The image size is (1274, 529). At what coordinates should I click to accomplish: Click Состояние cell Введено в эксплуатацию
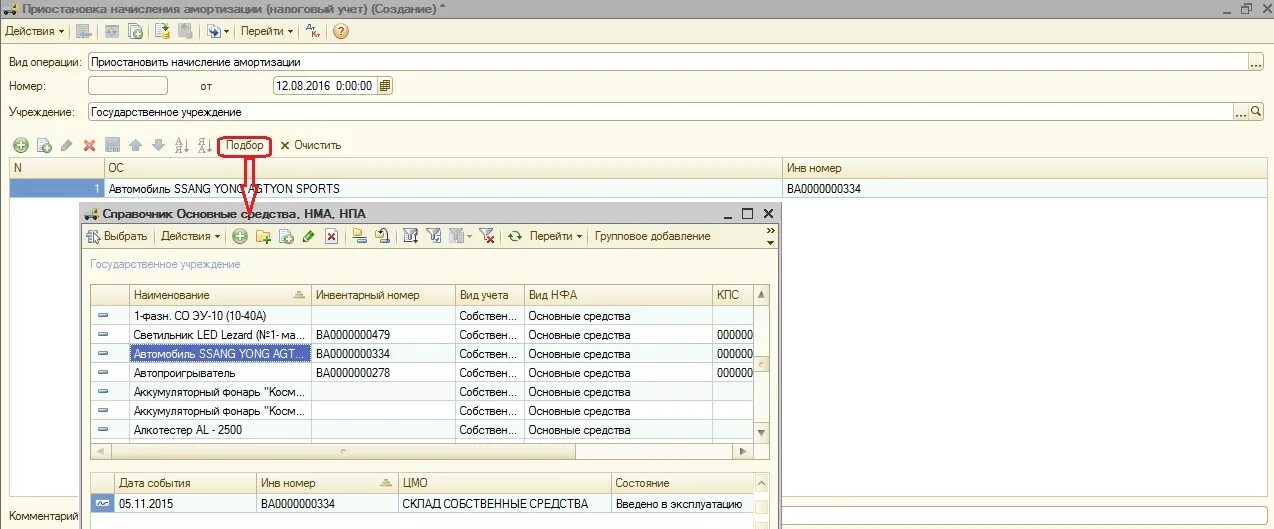pyautogui.click(x=682, y=504)
